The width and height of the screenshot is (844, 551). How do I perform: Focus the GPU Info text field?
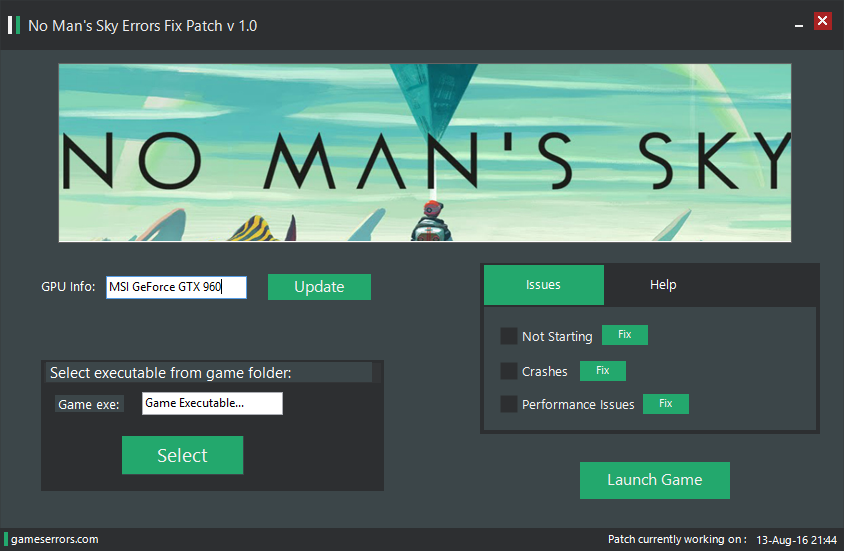177,287
